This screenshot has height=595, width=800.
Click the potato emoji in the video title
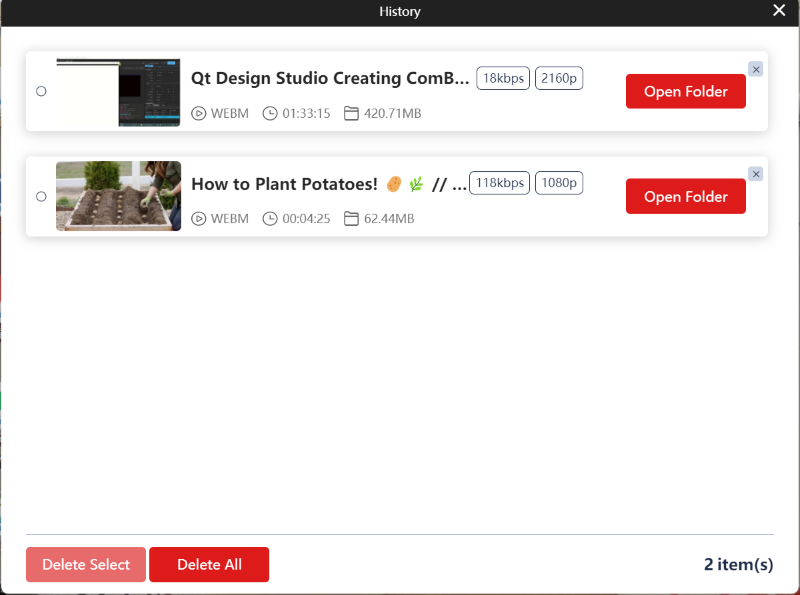coord(394,184)
